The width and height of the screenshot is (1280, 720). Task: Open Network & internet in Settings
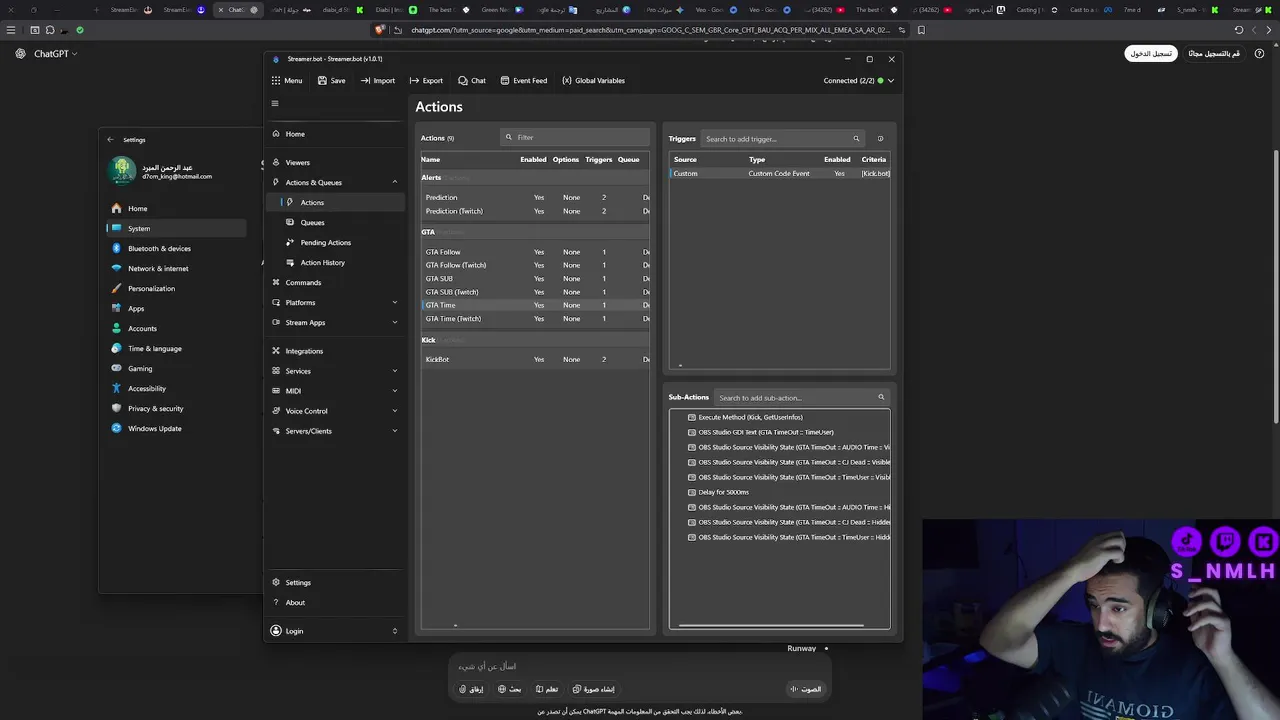tap(176, 268)
